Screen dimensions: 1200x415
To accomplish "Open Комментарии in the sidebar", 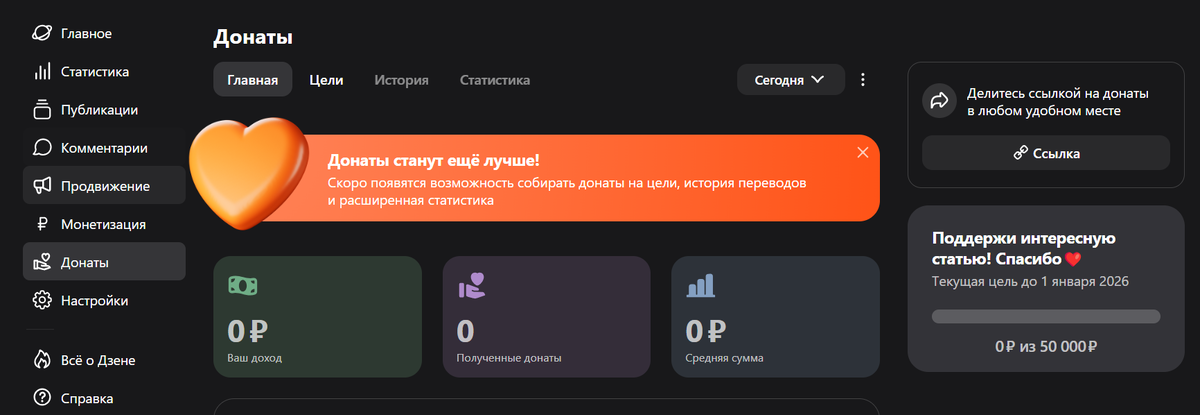I will pos(104,148).
